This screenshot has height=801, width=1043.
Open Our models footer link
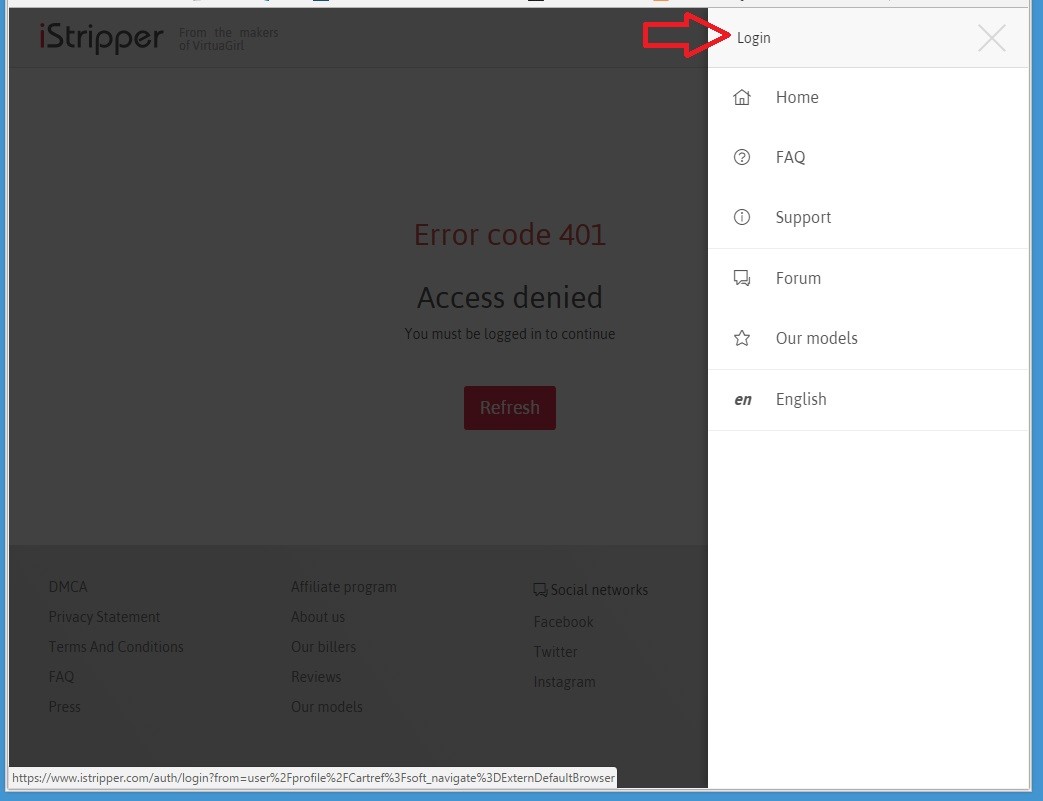327,707
